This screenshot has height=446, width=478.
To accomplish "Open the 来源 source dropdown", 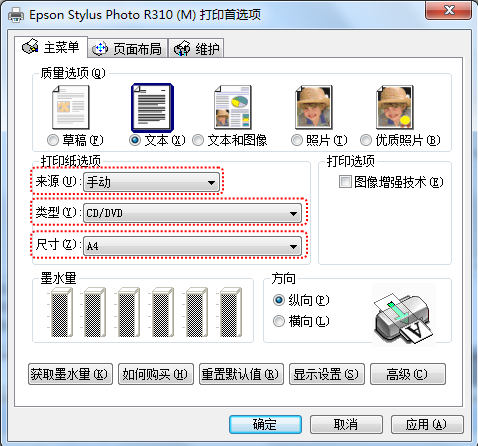I will [152, 182].
